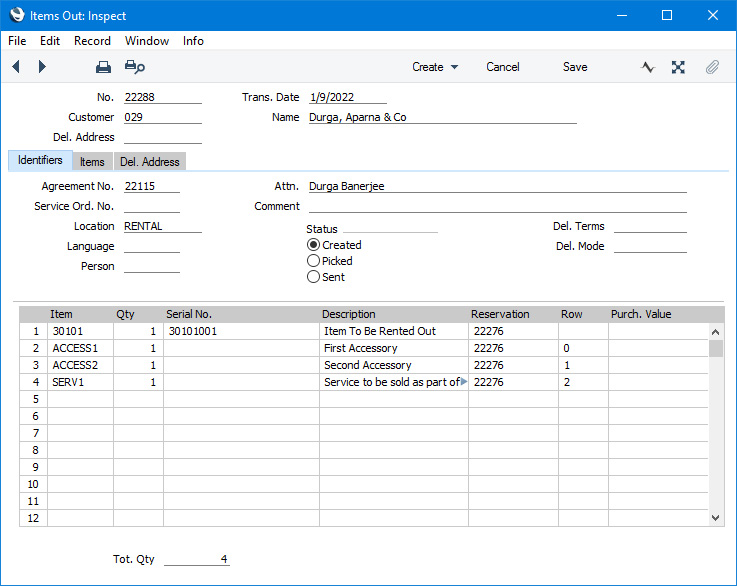The width and height of the screenshot is (737, 586).
Task: Click the No. field showing 22288
Action: [163, 97]
